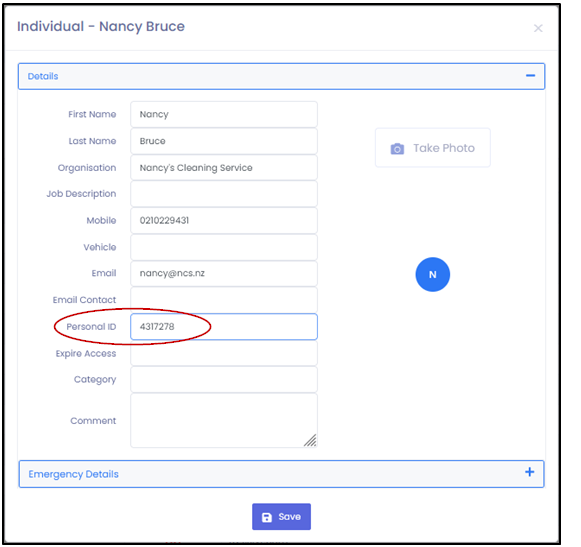Close the Individual dialog with X
581x547 pixels.
tap(538, 28)
